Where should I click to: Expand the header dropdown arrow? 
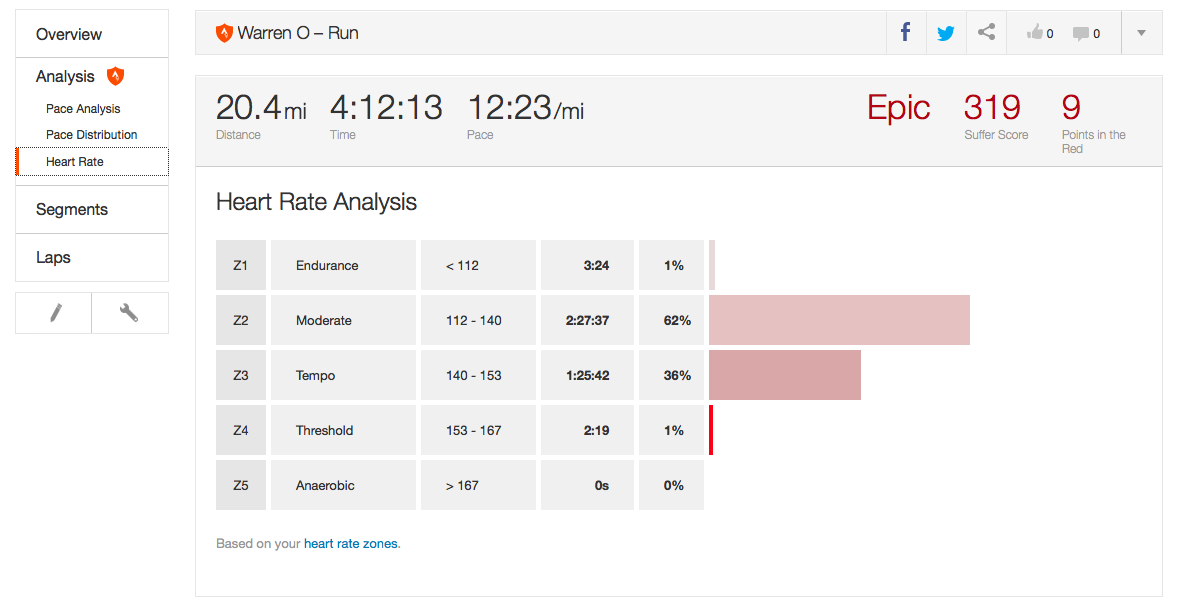[x=1141, y=33]
